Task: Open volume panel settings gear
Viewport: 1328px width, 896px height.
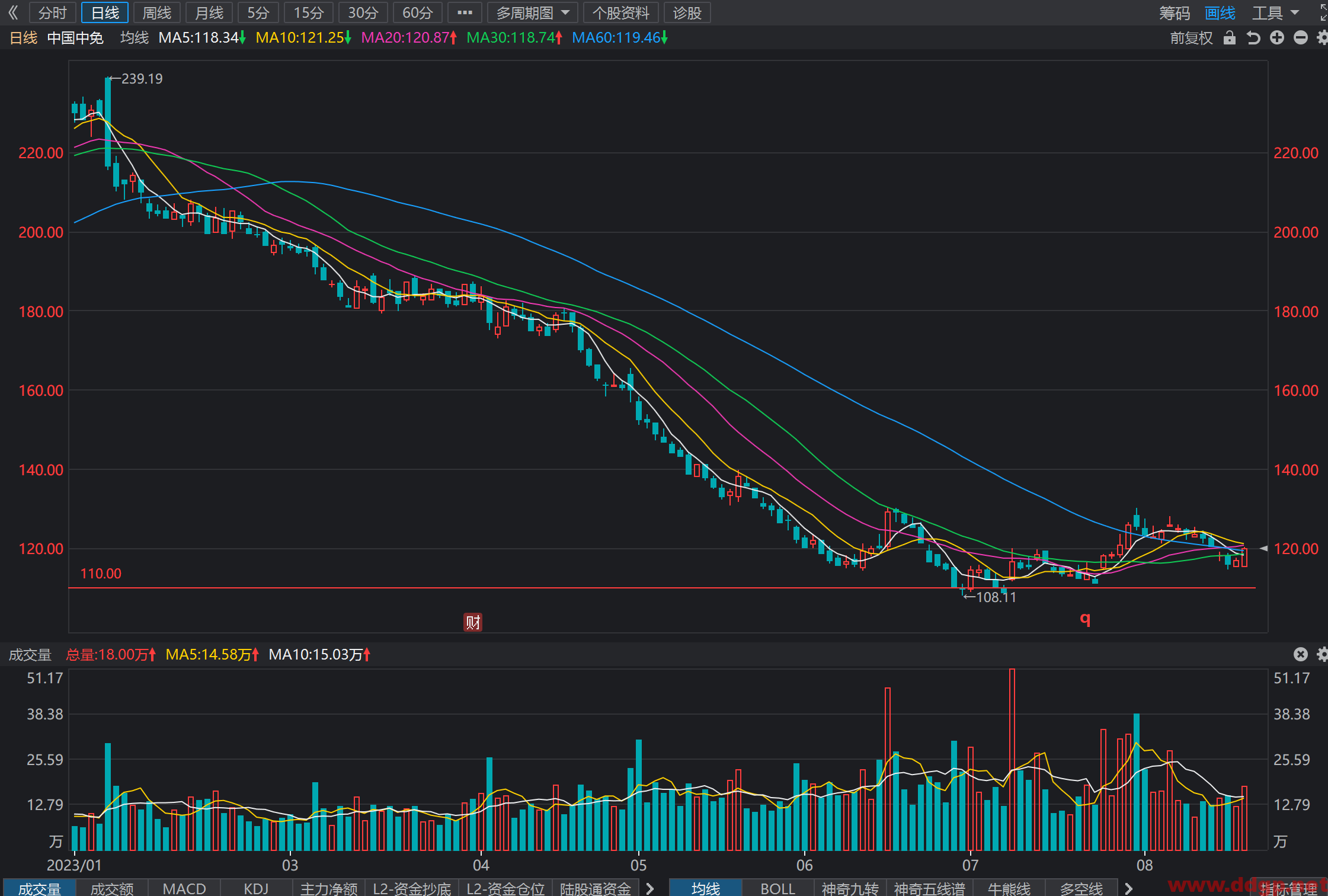Action: pyautogui.click(x=1322, y=654)
